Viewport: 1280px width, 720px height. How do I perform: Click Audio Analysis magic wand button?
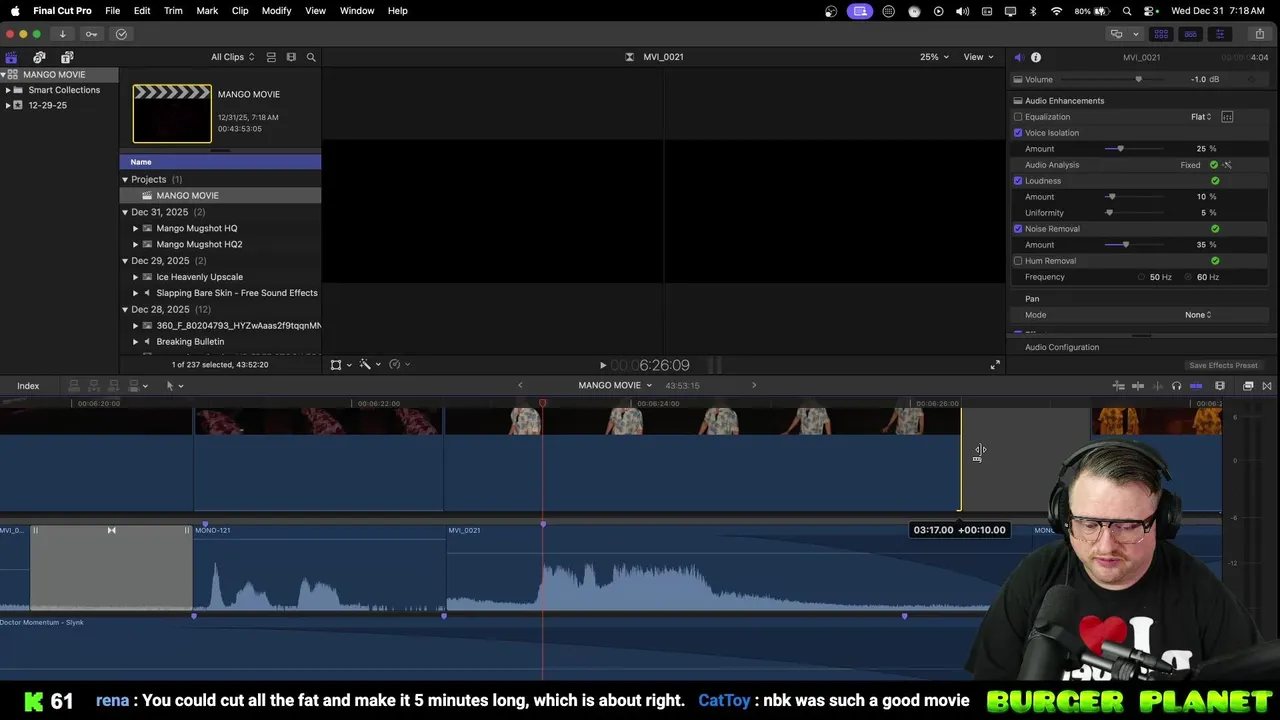pyautogui.click(x=1227, y=165)
